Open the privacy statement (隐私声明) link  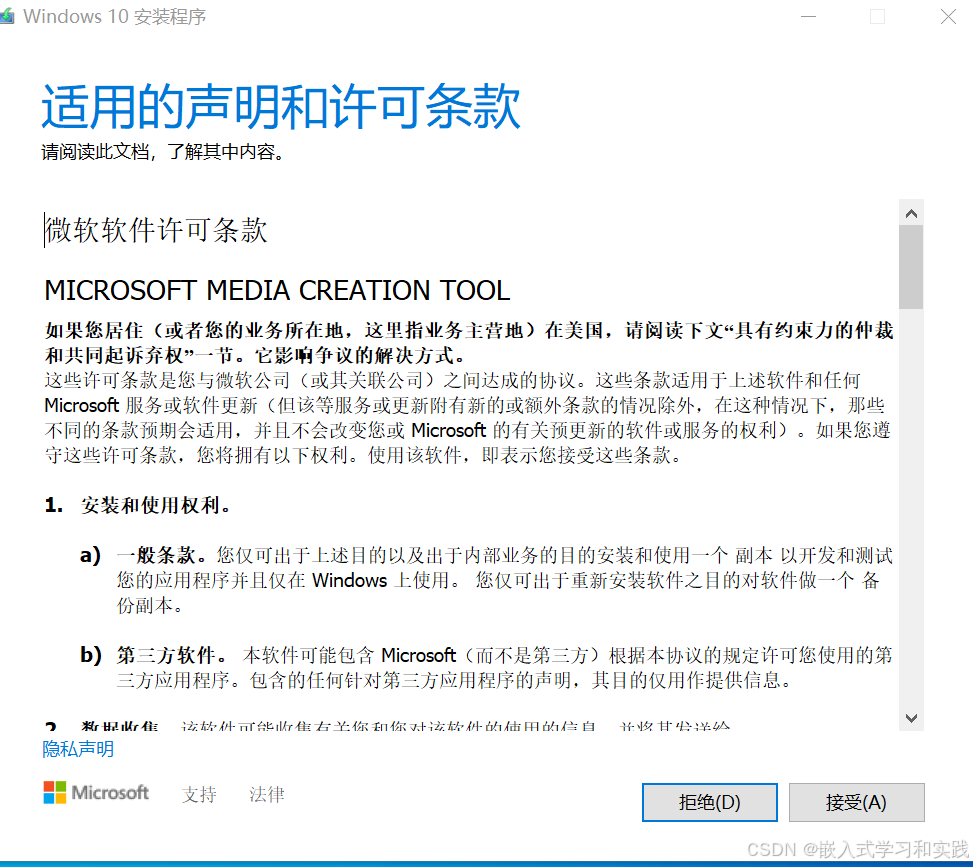[78, 749]
